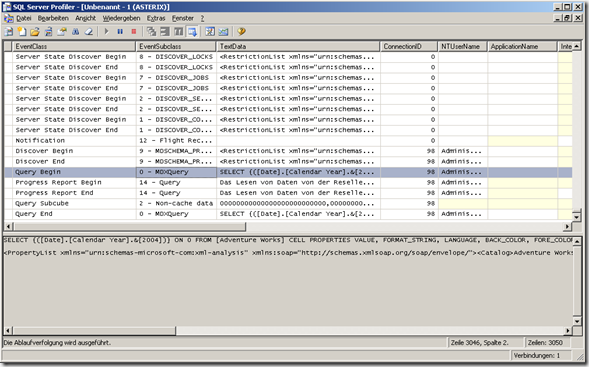589x367 pixels.
Task: Click the details pane horizontal scrollbar thumb
Action: (94, 331)
